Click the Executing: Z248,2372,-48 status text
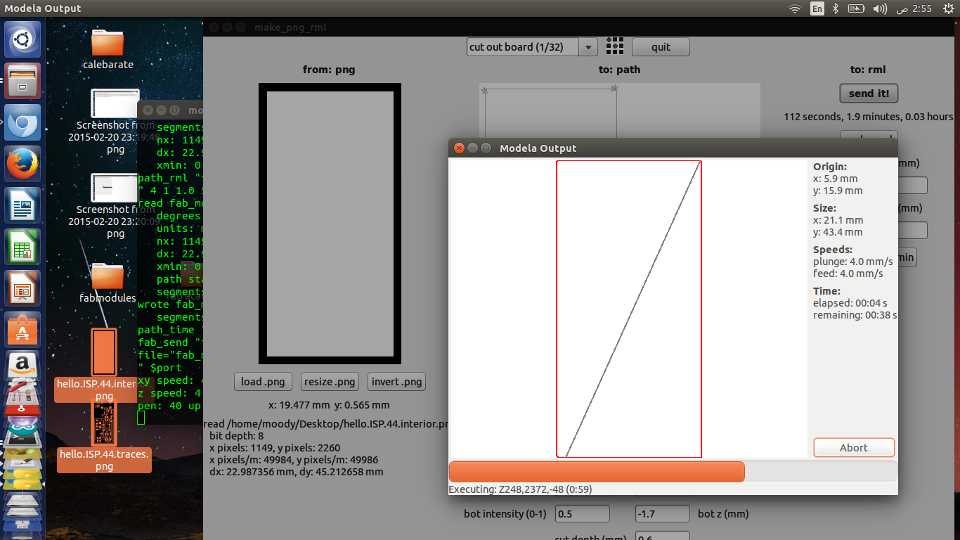Viewport: 960px width, 540px height. point(520,489)
